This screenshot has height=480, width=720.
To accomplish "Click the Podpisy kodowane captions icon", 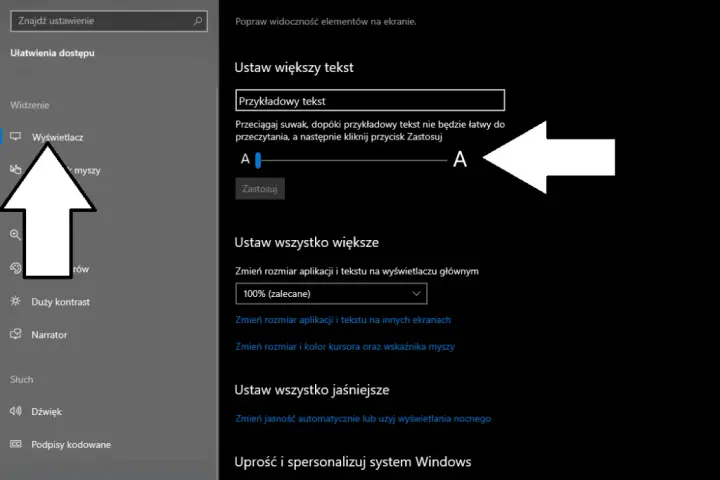I will pos(16,444).
